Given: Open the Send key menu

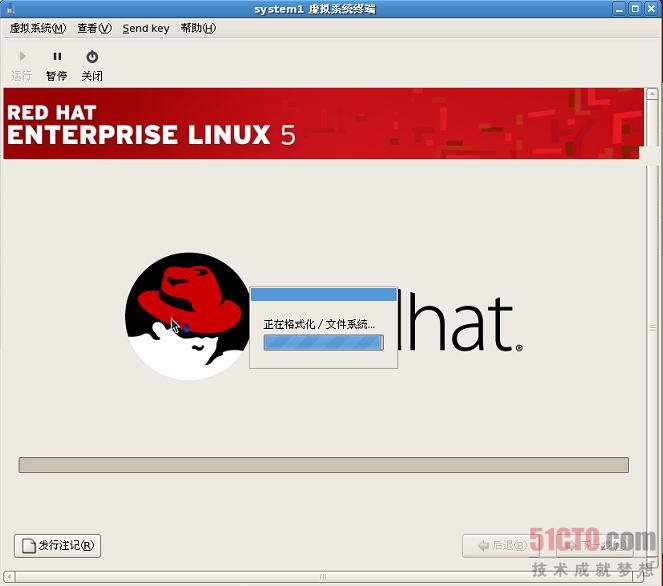Looking at the screenshot, I should click(x=146, y=28).
